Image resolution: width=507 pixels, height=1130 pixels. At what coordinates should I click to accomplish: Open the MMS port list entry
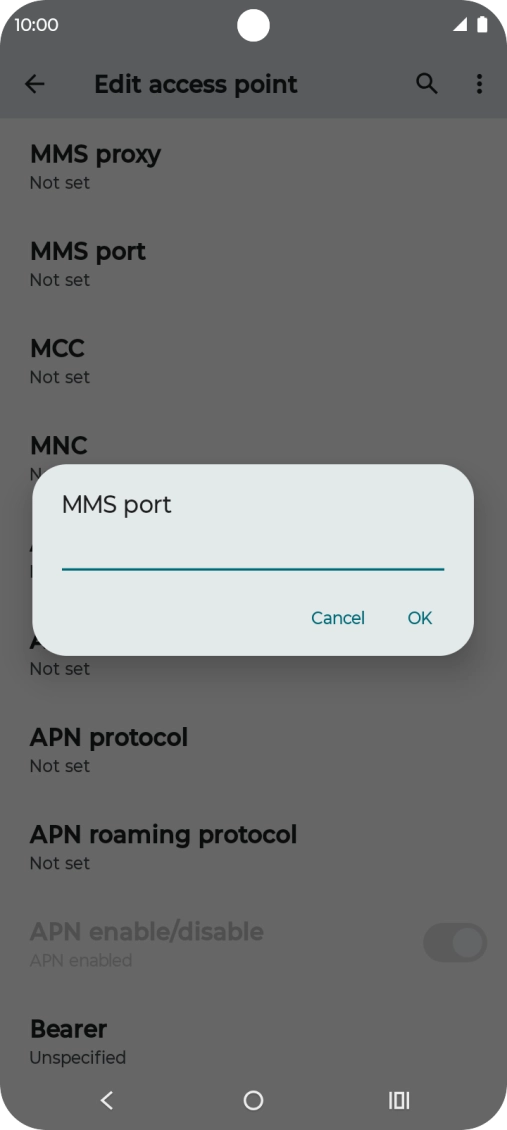[254, 264]
